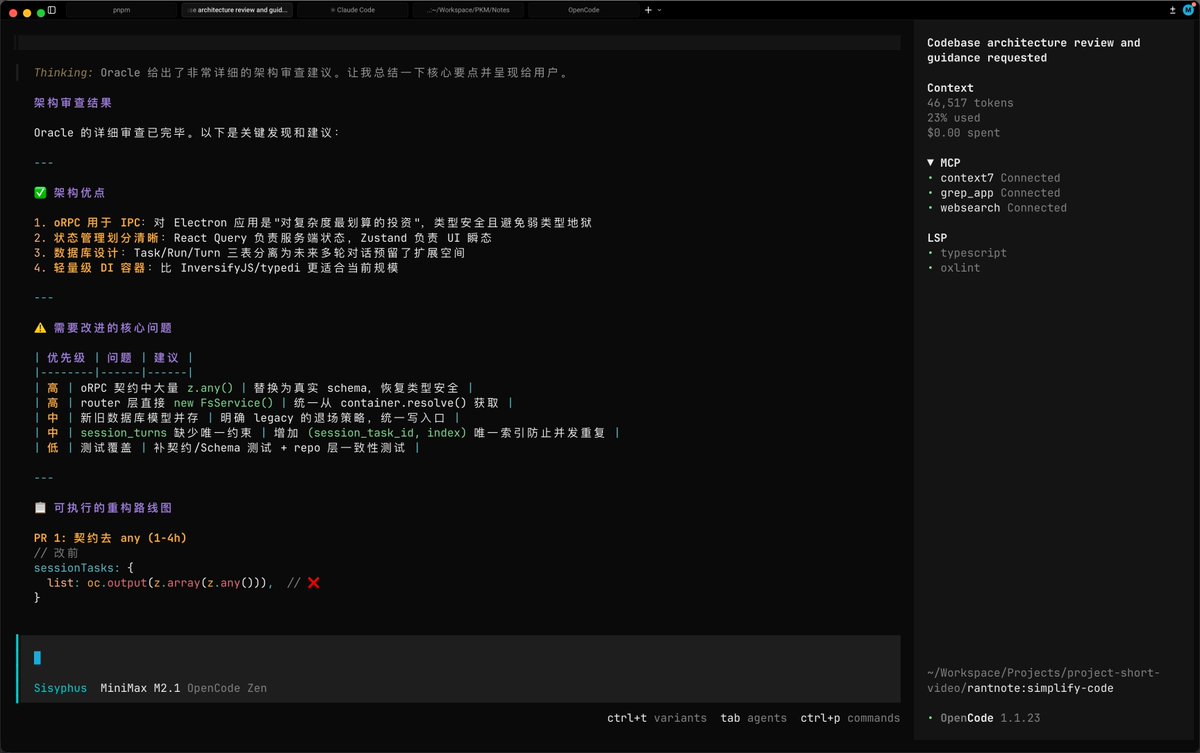
Task: Click the ctrl+p commands hint
Action: pos(850,718)
